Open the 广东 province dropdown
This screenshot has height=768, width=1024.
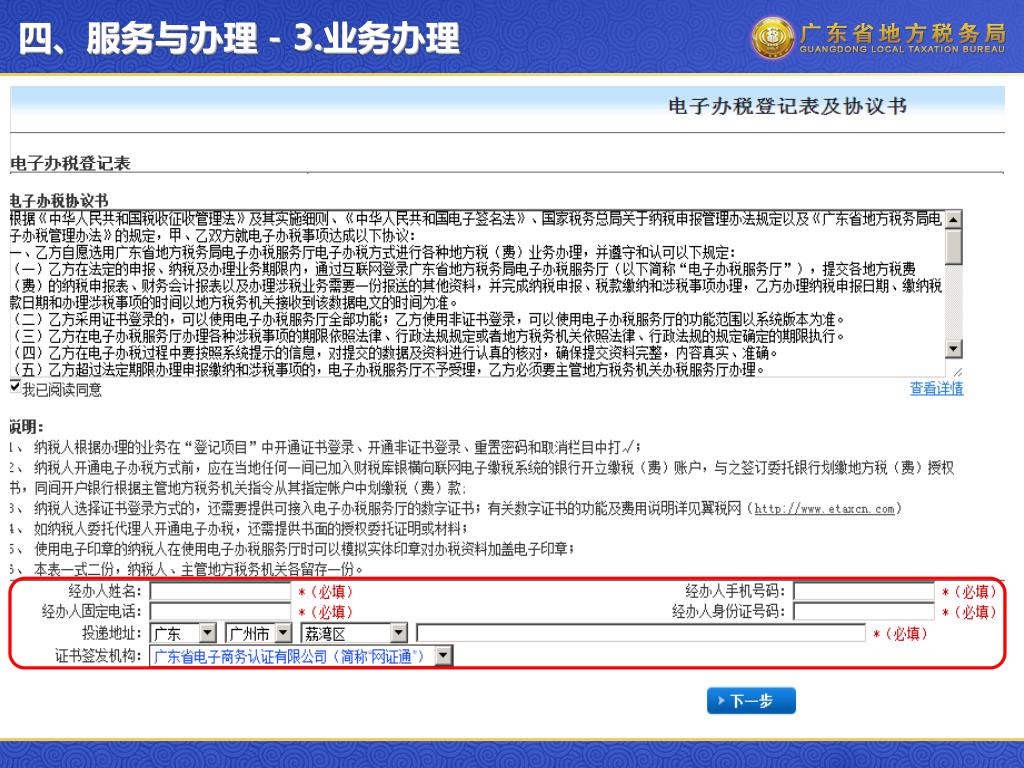pyautogui.click(x=183, y=633)
